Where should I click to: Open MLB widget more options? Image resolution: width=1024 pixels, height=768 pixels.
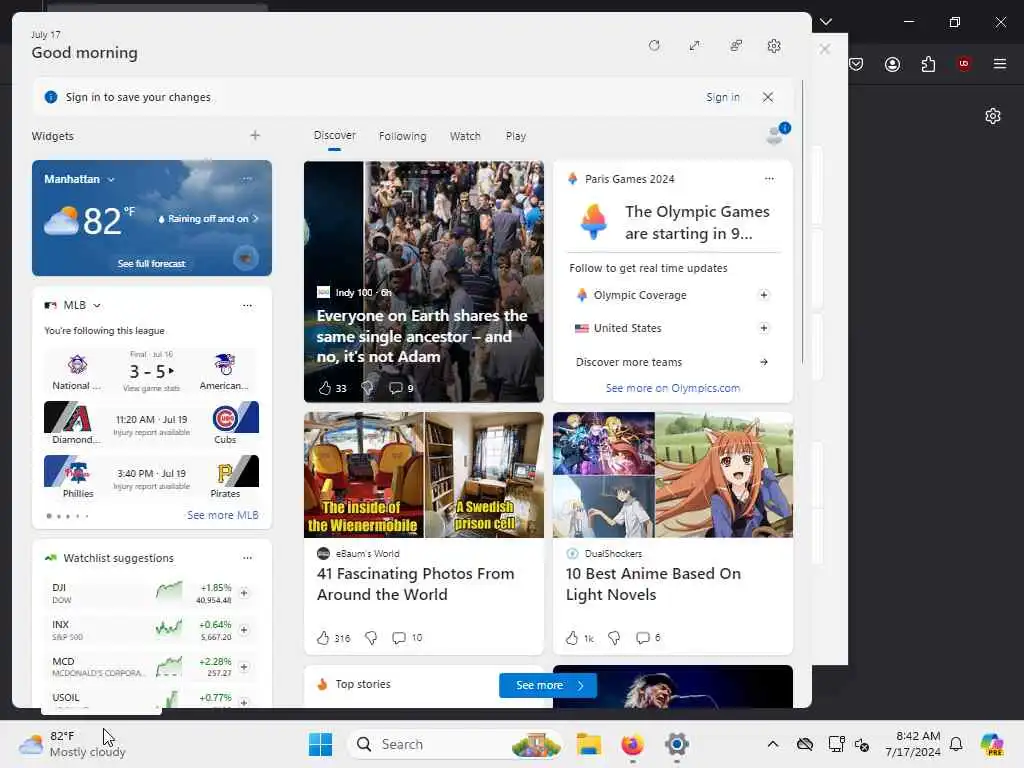tap(247, 305)
